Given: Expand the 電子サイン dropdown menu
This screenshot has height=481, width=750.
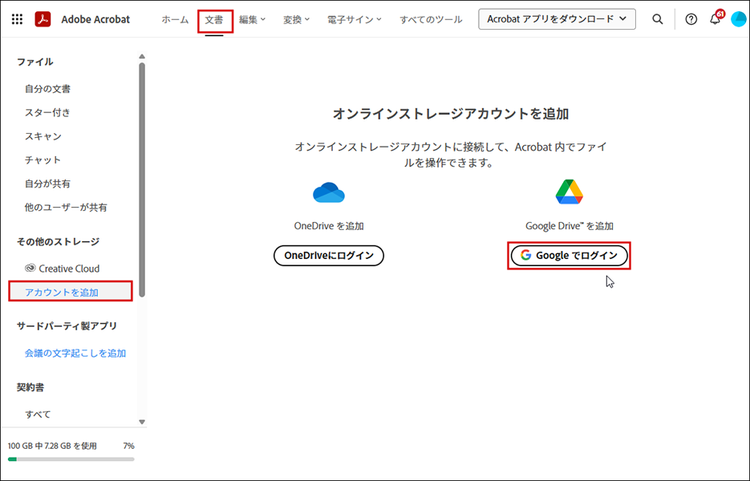Looking at the screenshot, I should pyautogui.click(x=351, y=19).
